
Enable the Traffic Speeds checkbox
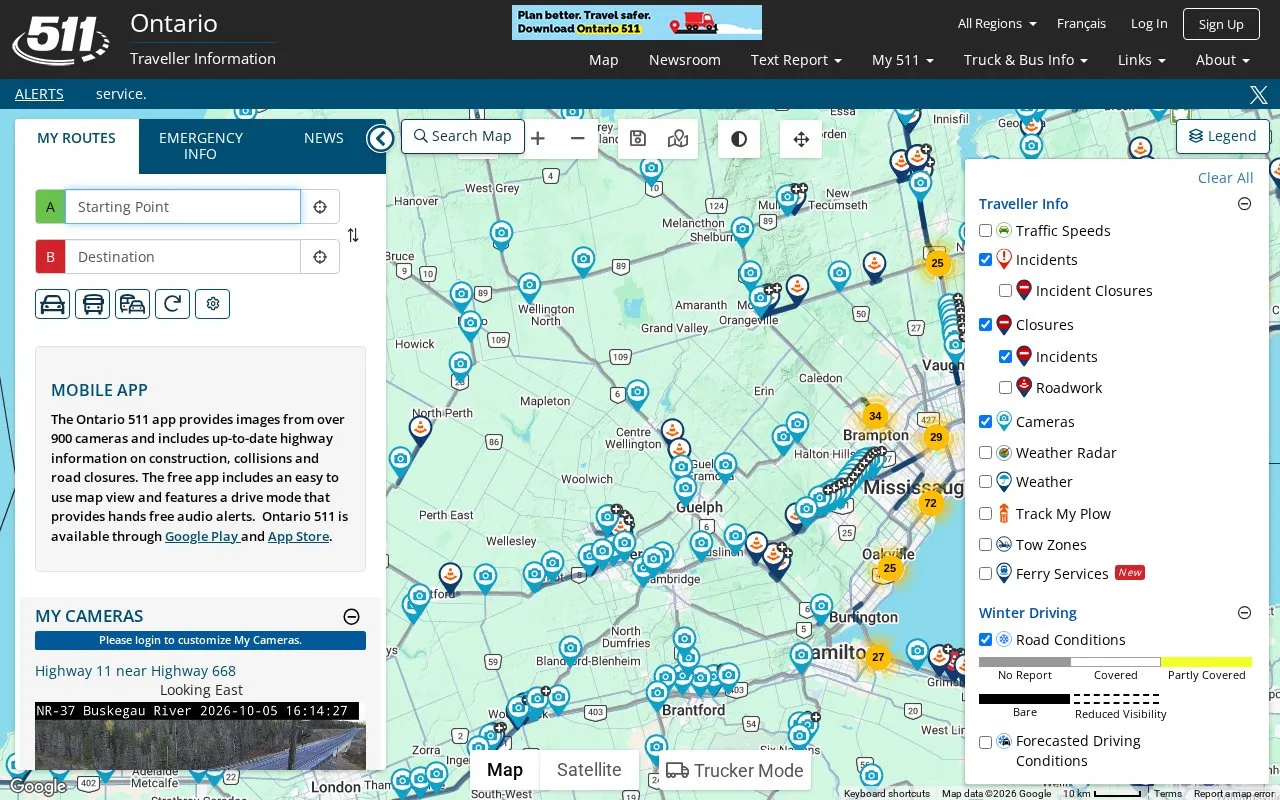click(986, 231)
